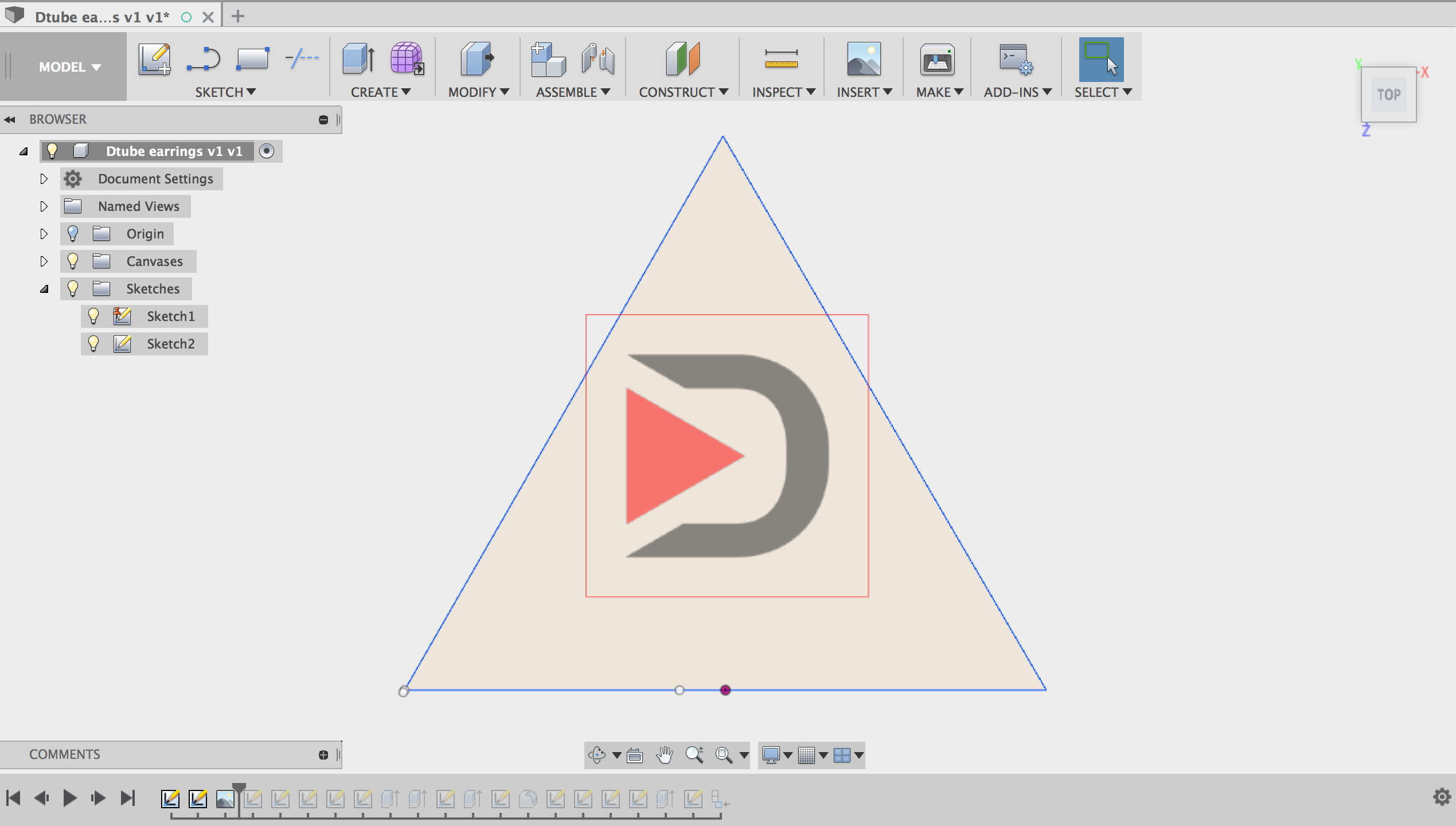Screen dimensions: 1456x826
Task: Open the MODEL workspace dropdown
Action: click(69, 66)
